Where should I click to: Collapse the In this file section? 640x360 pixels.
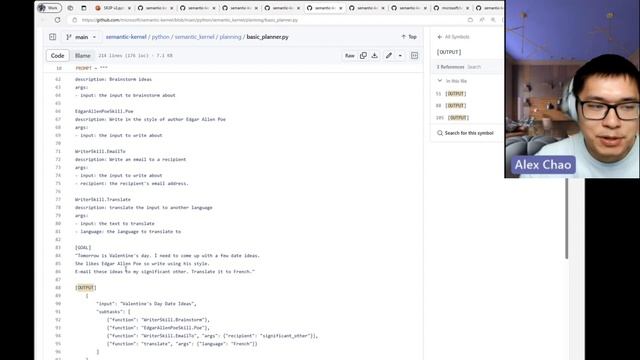coord(452,81)
